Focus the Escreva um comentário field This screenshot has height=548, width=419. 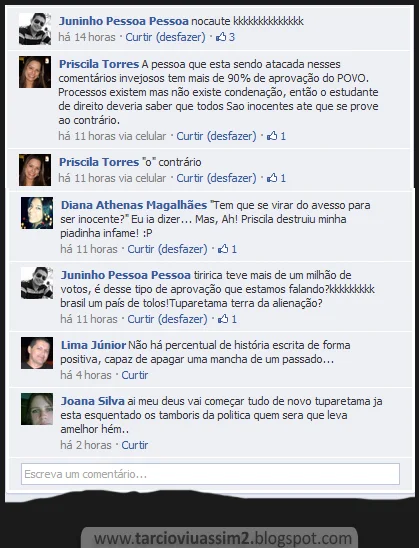210,474
